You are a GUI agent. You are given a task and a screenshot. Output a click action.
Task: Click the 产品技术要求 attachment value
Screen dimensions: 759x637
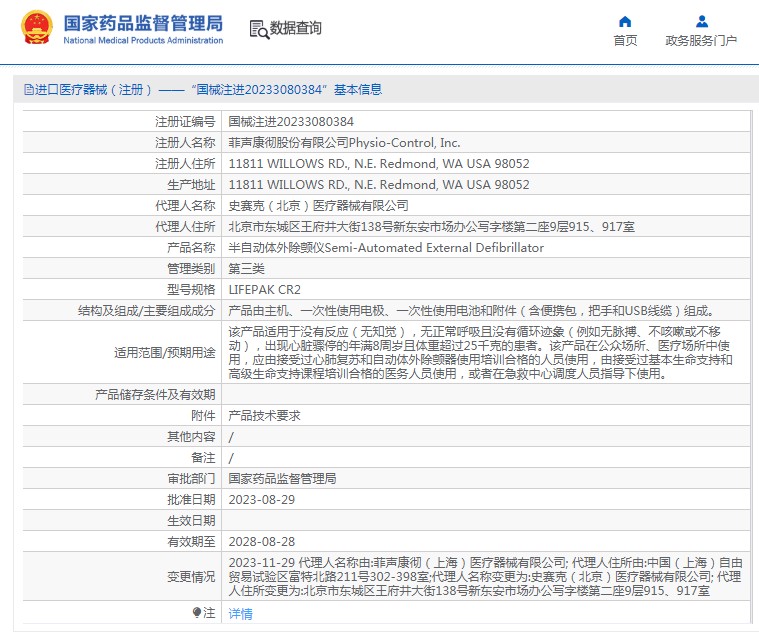[x=265, y=415]
